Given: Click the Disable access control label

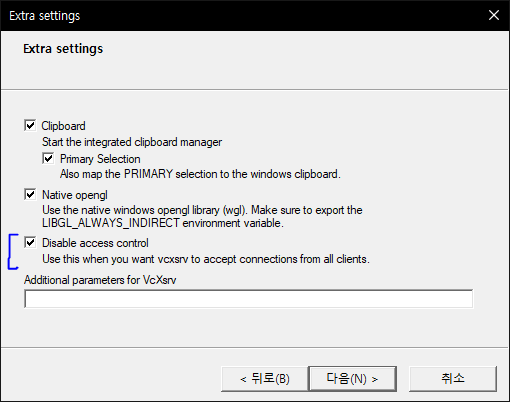Looking at the screenshot, I should pyautogui.click(x=95, y=243).
